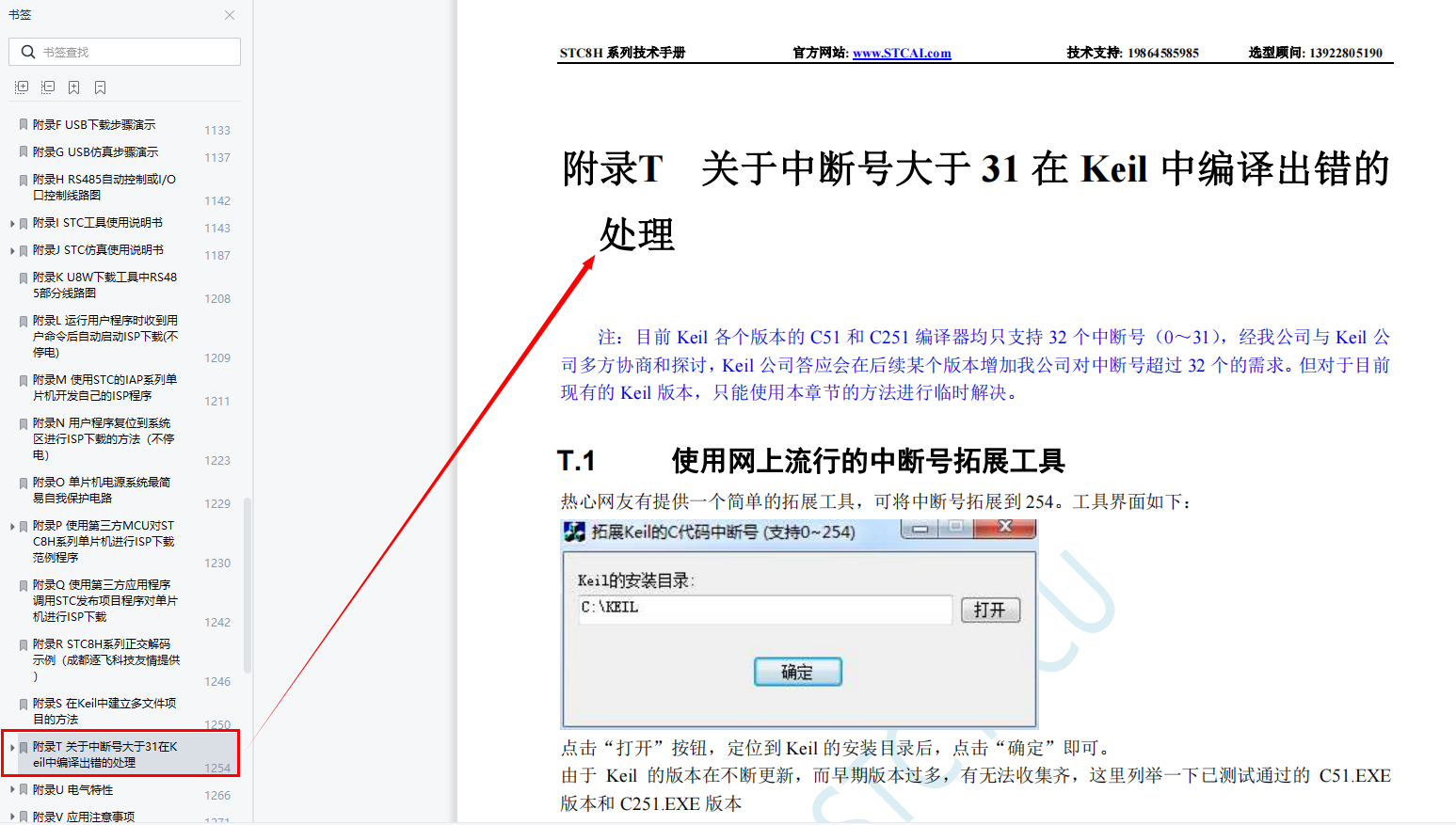Click the bookmark icon beside 附录G USB仿真步骤演示
Viewport: 1456px width, 825px height.
point(24,151)
